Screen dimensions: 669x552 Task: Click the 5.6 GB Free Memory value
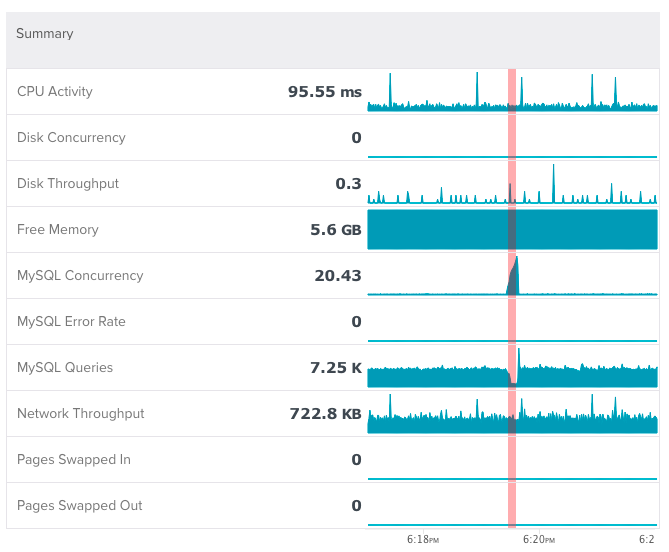(335, 230)
